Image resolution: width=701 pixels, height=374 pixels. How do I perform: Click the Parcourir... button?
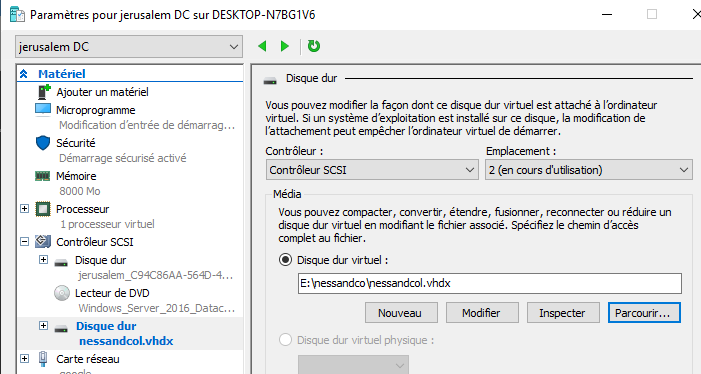click(644, 313)
